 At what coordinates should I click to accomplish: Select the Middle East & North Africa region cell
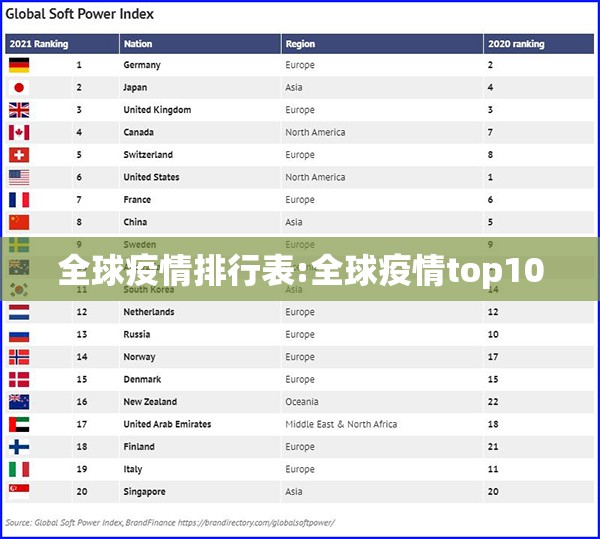click(x=341, y=424)
